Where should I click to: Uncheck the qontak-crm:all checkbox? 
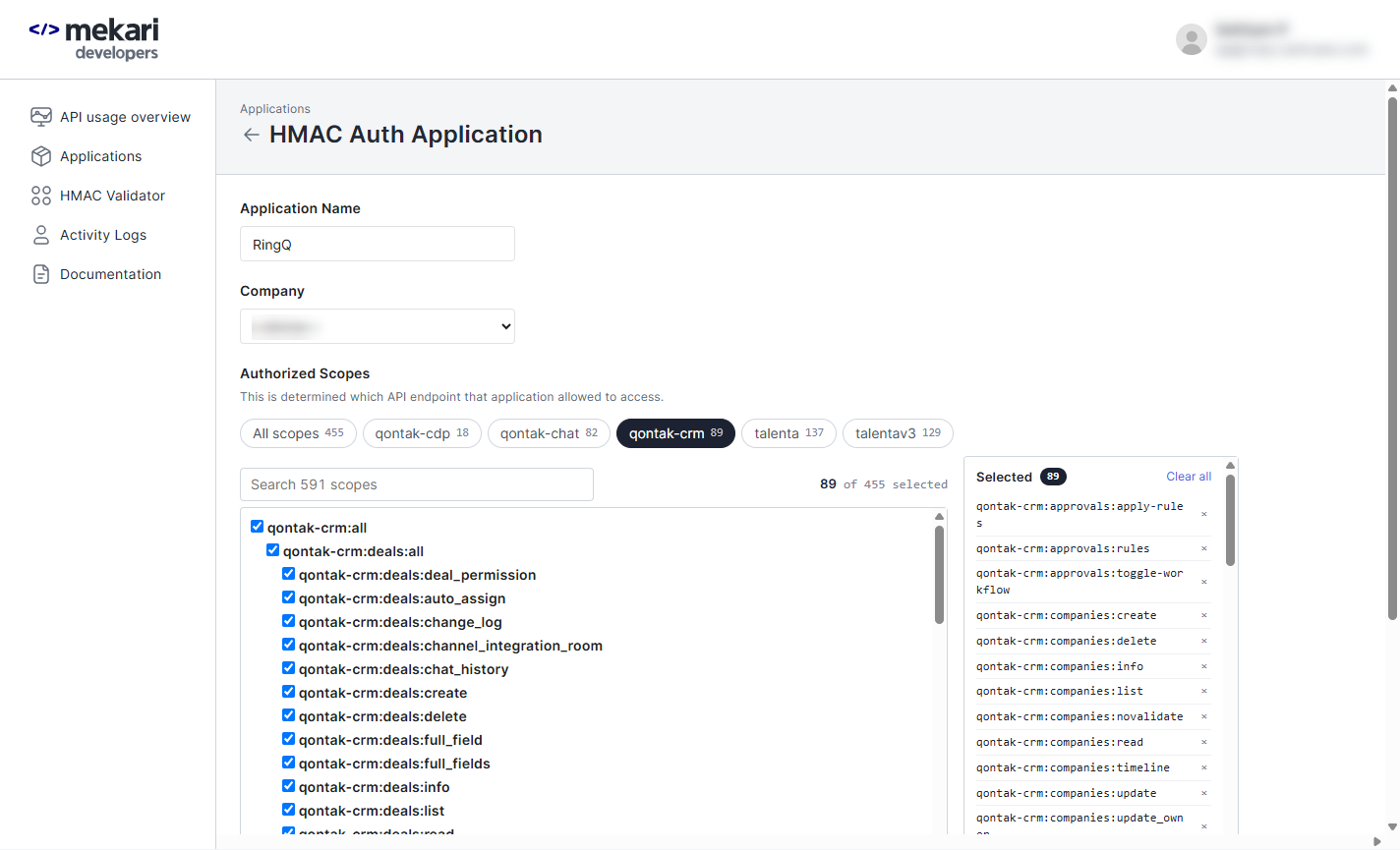click(258, 527)
